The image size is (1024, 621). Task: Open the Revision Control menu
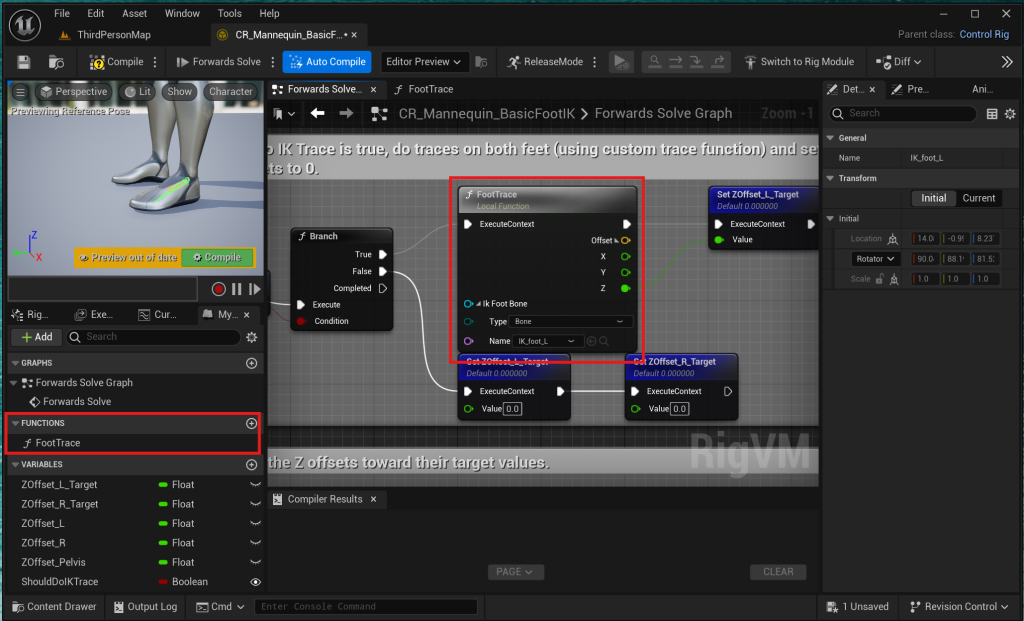click(x=959, y=607)
